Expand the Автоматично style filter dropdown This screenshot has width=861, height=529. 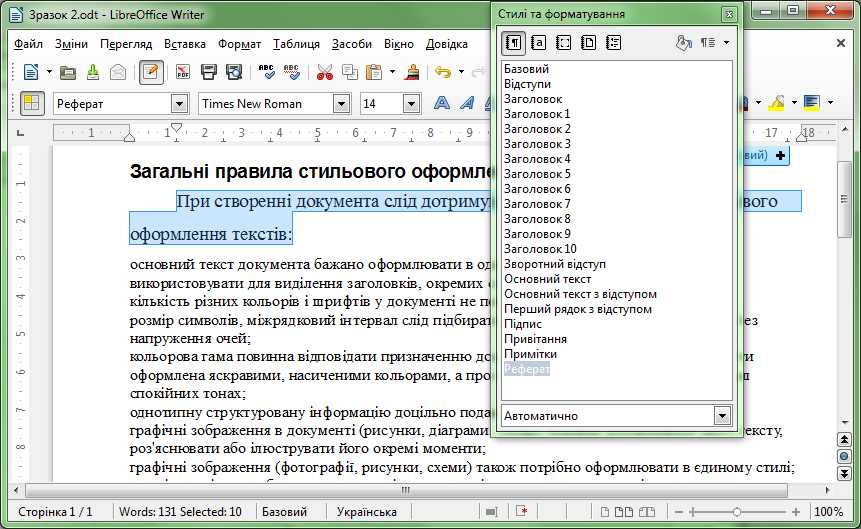point(722,416)
